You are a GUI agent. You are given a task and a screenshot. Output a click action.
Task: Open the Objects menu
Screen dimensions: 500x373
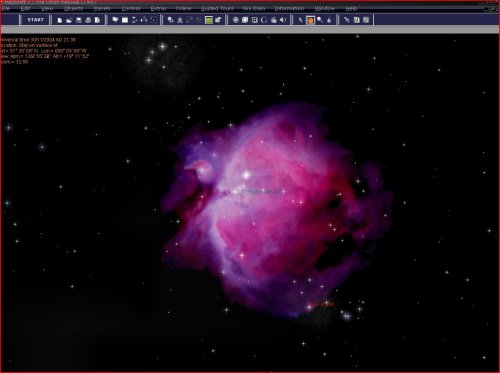point(73,8)
